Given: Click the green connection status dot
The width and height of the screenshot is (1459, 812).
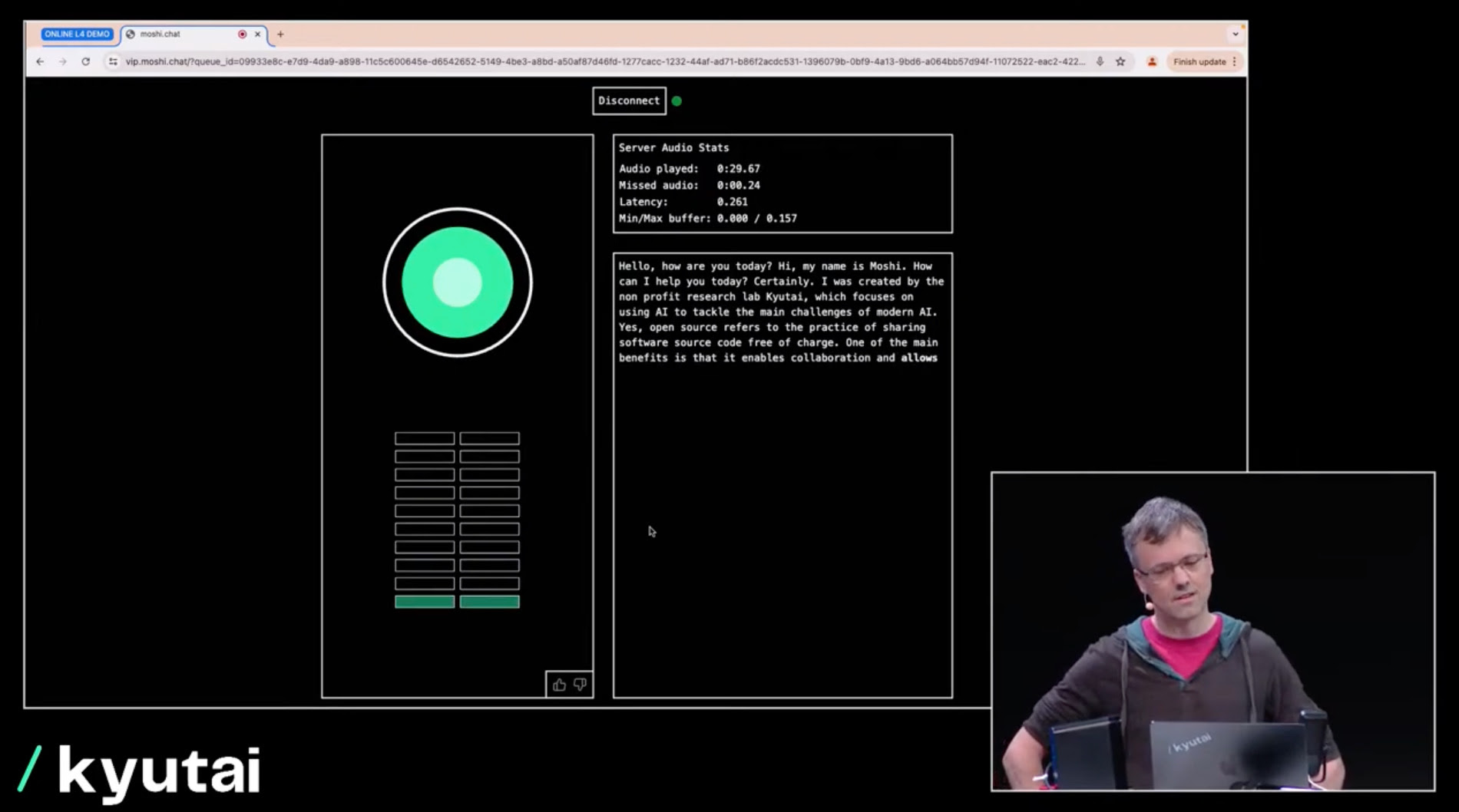Looking at the screenshot, I should click(677, 101).
